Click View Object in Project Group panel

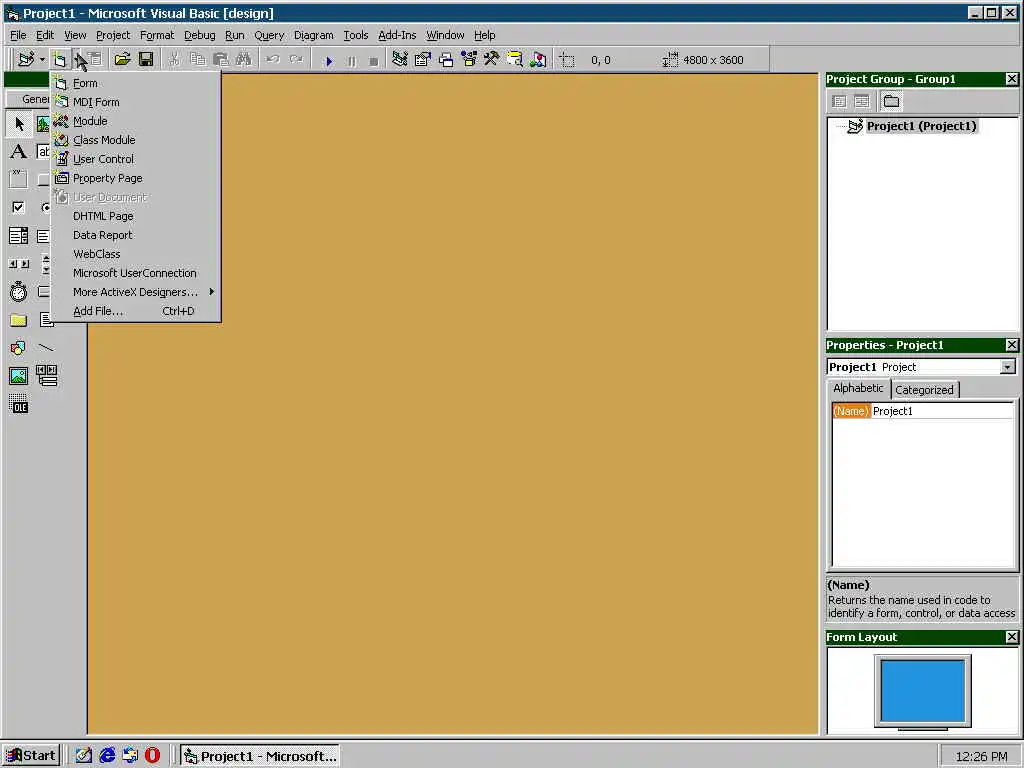pyautogui.click(x=862, y=101)
